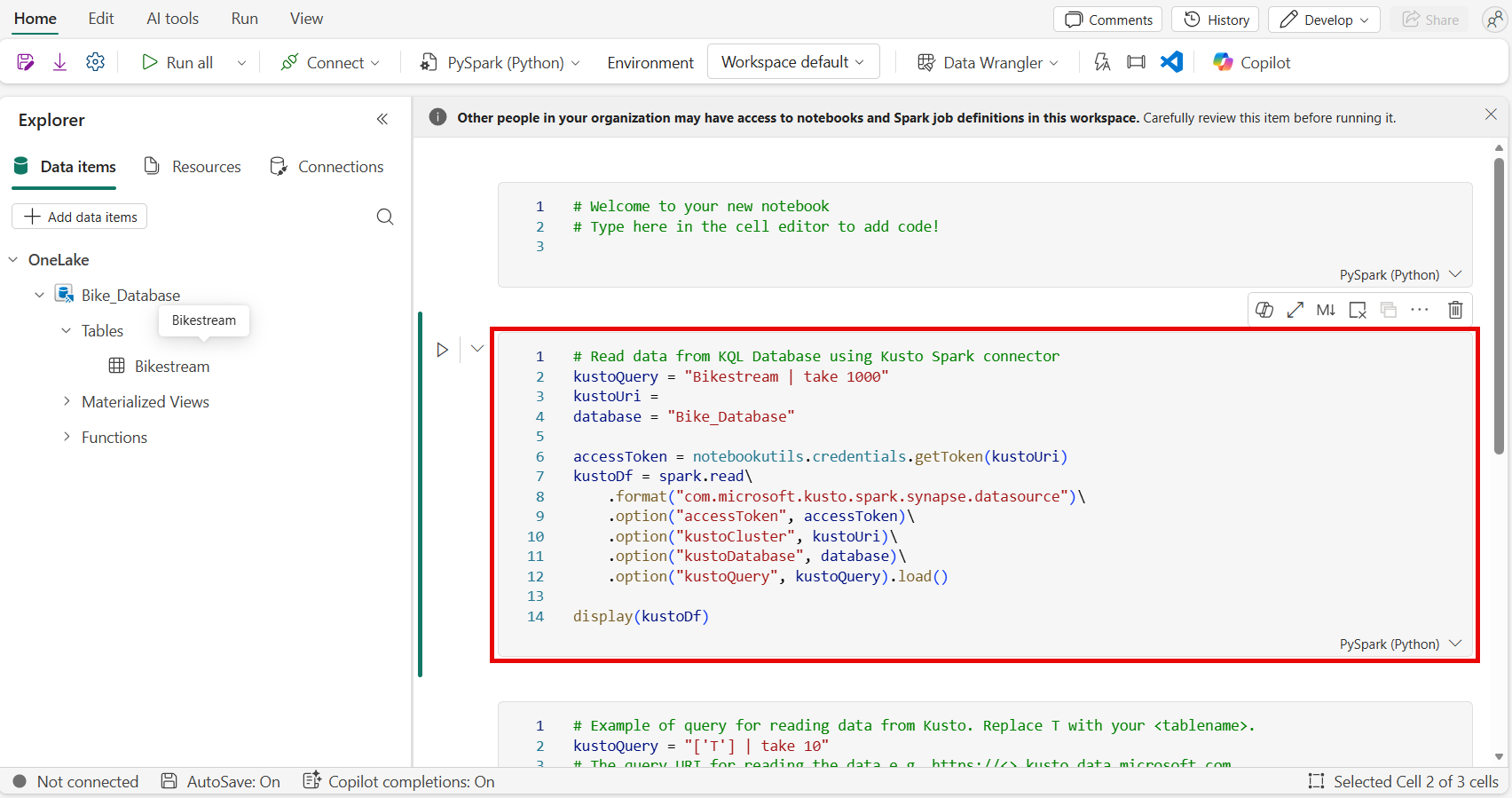The width and height of the screenshot is (1512, 798).
Task: Open View tab
Action: click(x=307, y=19)
